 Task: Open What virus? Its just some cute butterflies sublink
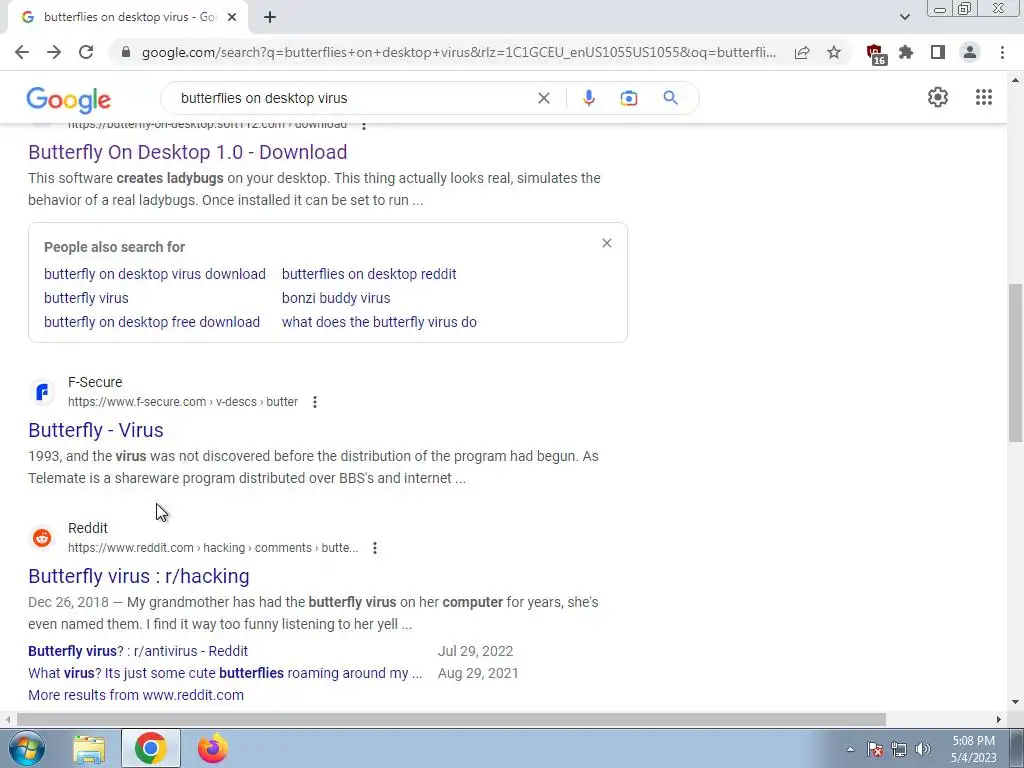pyautogui.click(x=225, y=673)
